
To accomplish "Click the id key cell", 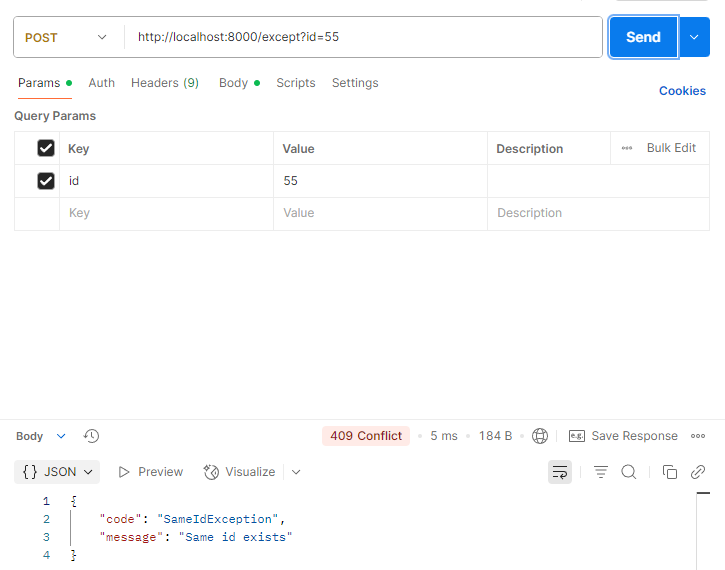I will coord(166,181).
